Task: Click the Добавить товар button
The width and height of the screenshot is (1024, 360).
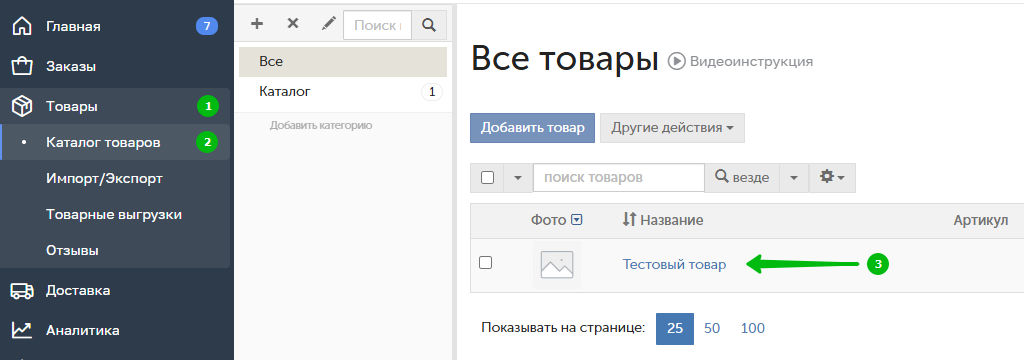Action: point(532,127)
